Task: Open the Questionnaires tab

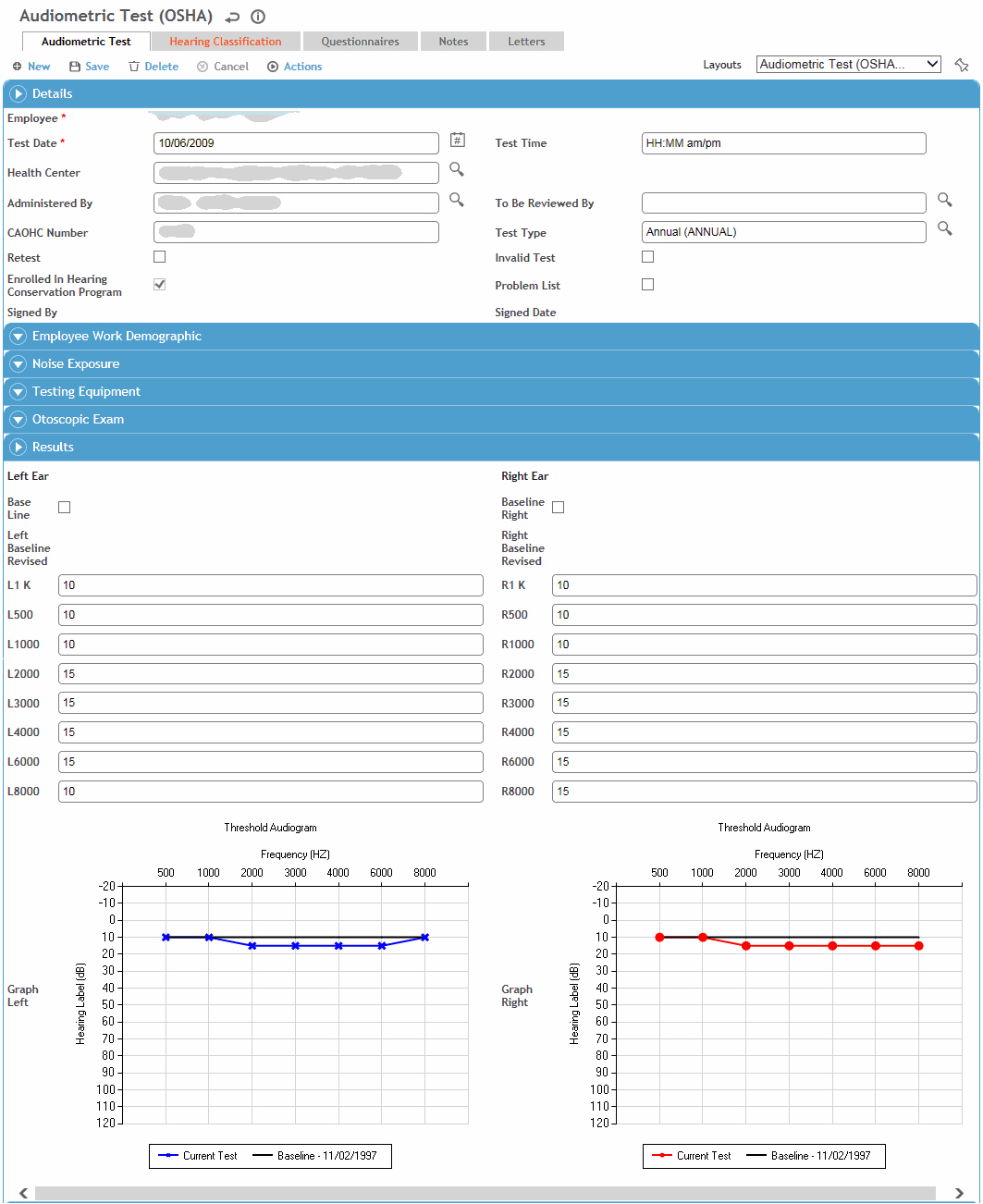Action: (x=361, y=42)
